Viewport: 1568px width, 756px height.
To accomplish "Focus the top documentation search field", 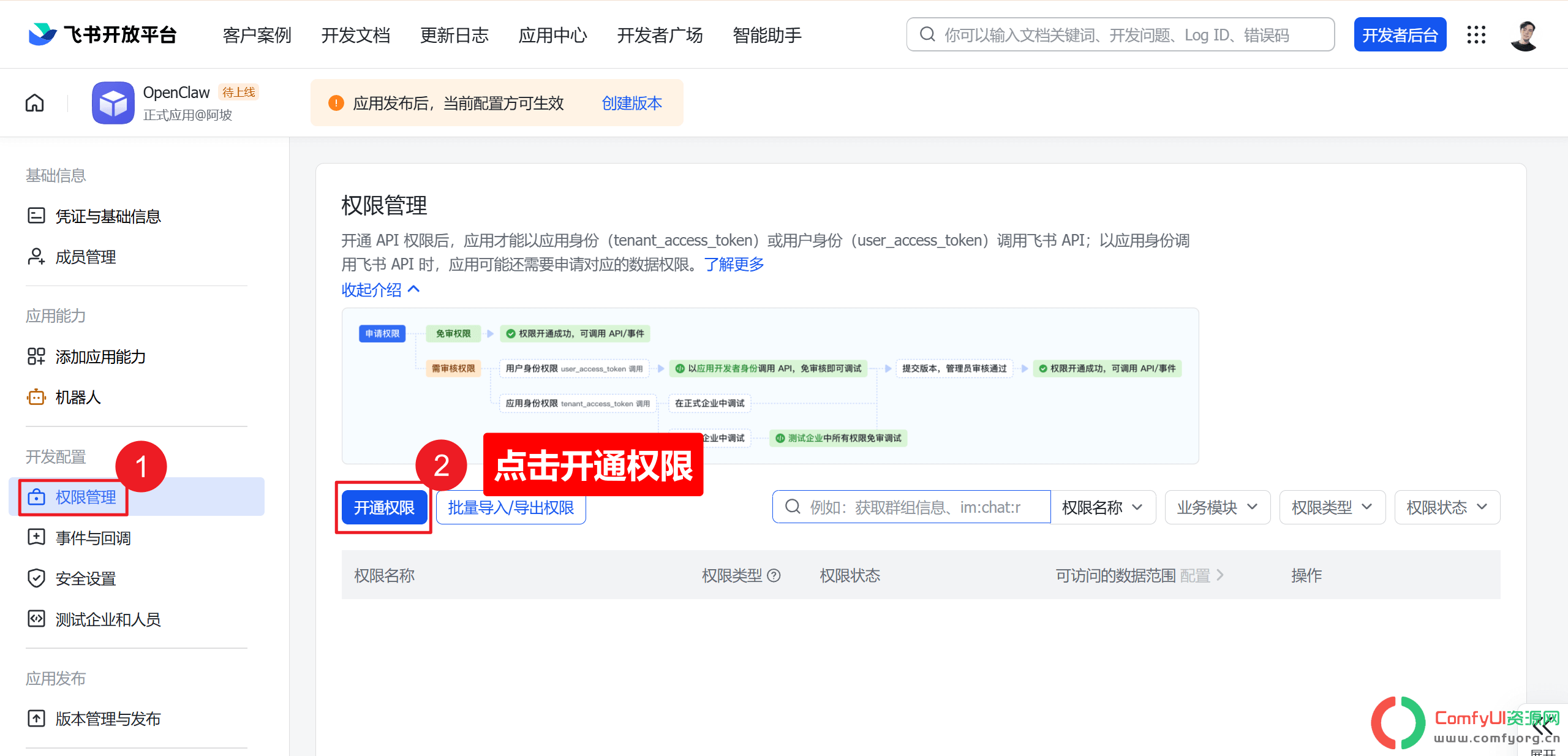I will 1120,34.
